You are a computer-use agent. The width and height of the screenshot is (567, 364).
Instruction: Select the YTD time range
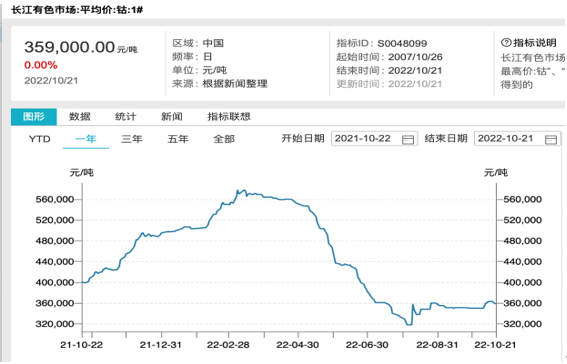[39, 139]
